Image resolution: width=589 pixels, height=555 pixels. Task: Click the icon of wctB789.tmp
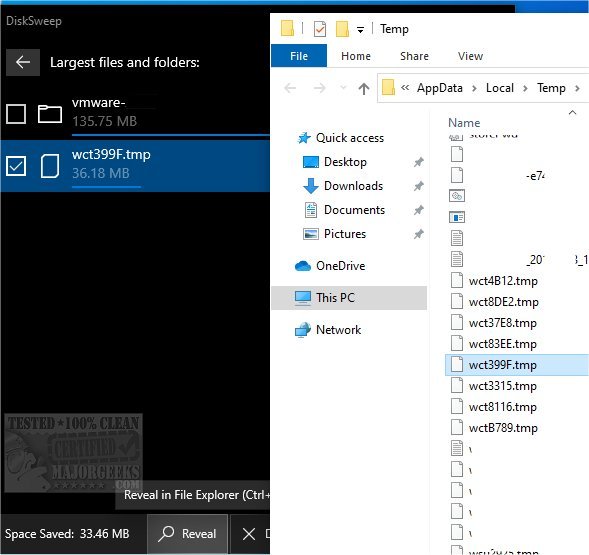pyautogui.click(x=457, y=428)
